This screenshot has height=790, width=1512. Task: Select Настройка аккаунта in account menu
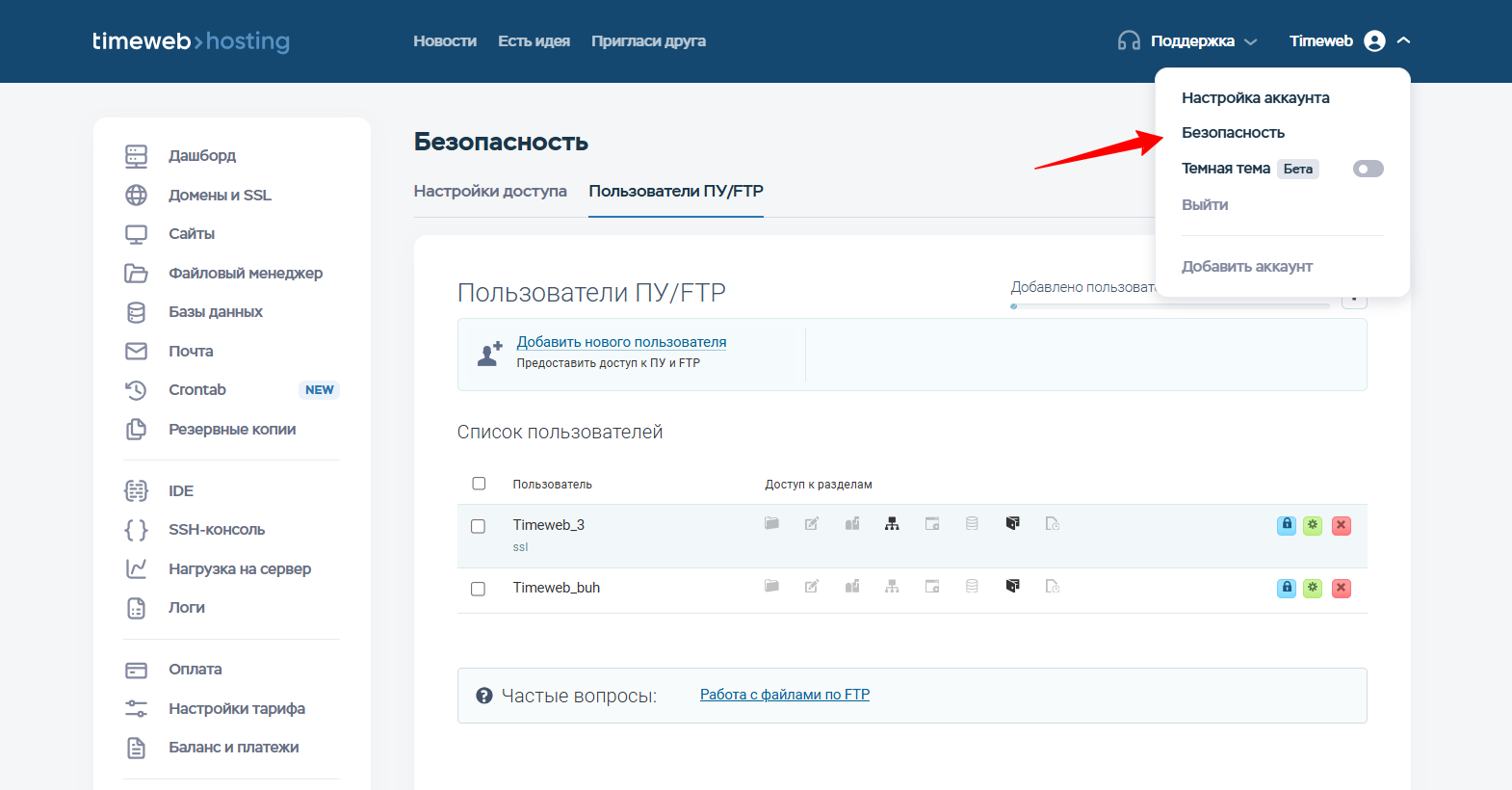(x=1255, y=98)
